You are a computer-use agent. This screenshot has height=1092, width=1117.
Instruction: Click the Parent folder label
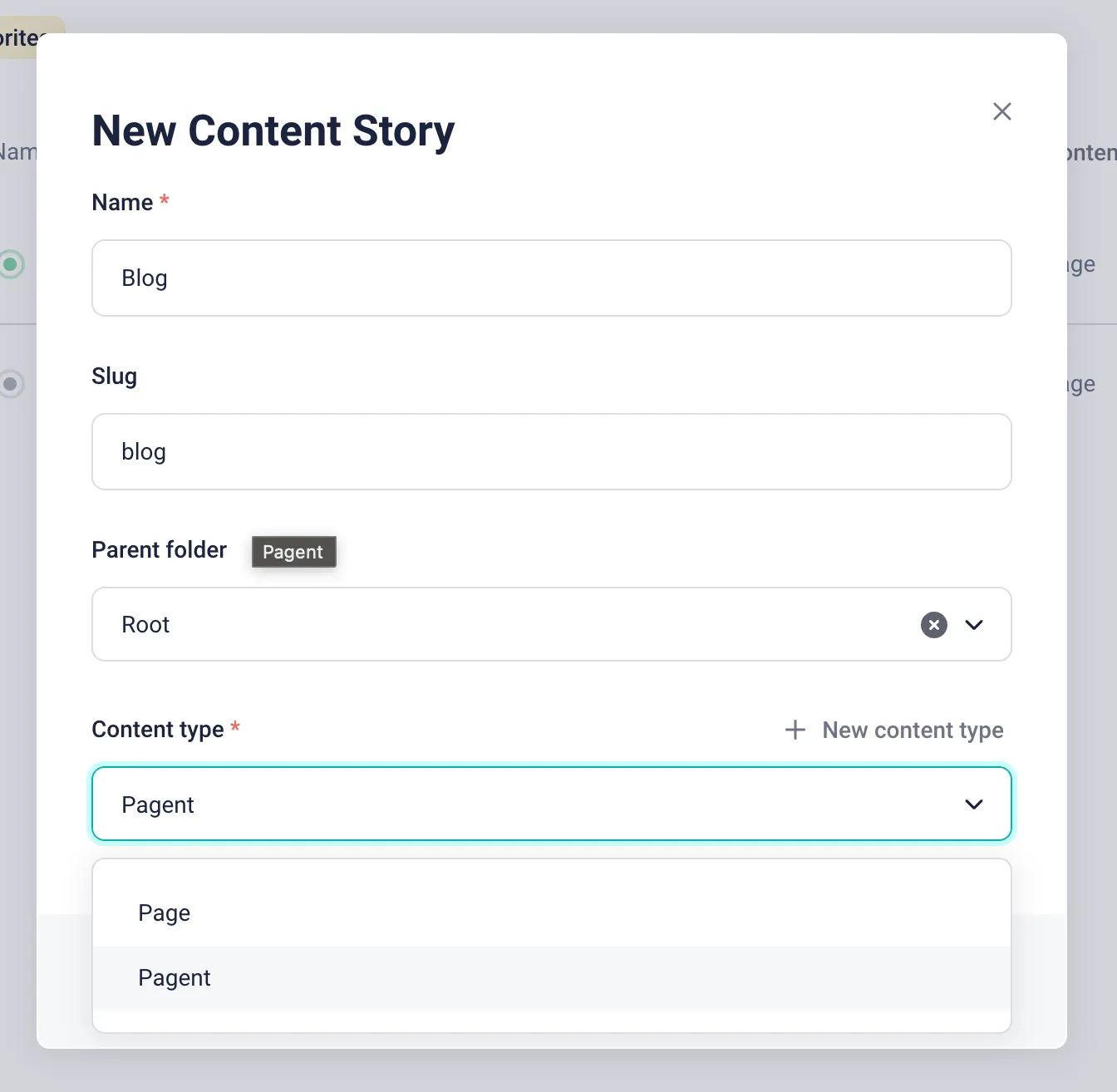pos(159,549)
